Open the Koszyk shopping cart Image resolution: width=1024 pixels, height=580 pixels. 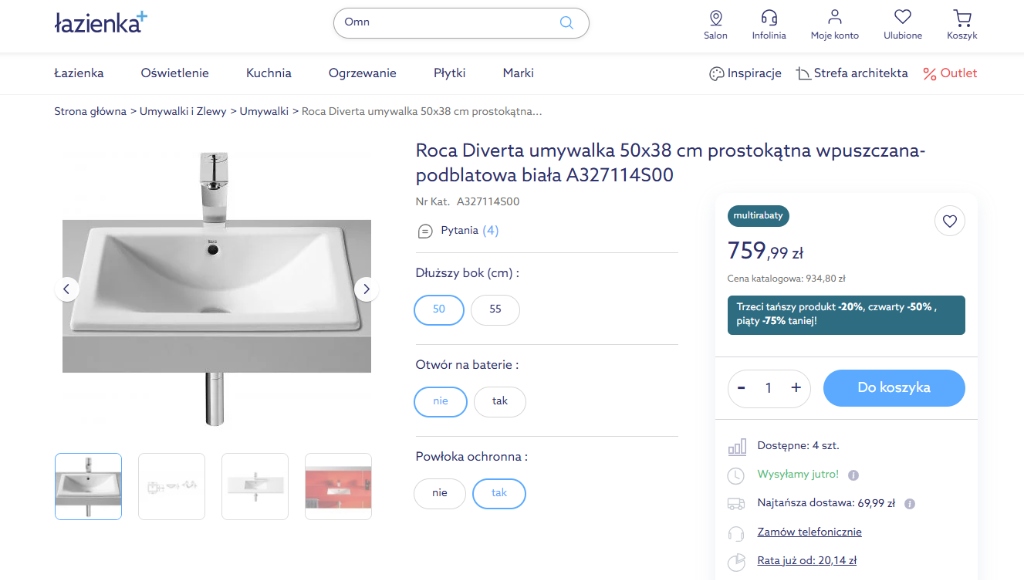(x=962, y=18)
